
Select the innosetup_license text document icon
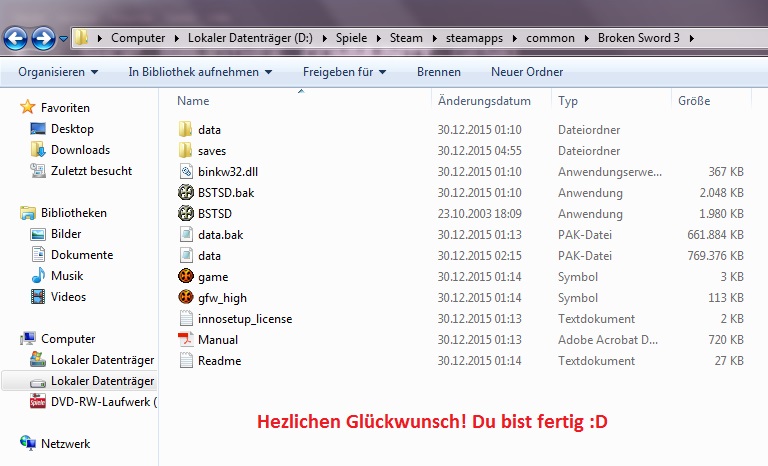click(x=186, y=319)
